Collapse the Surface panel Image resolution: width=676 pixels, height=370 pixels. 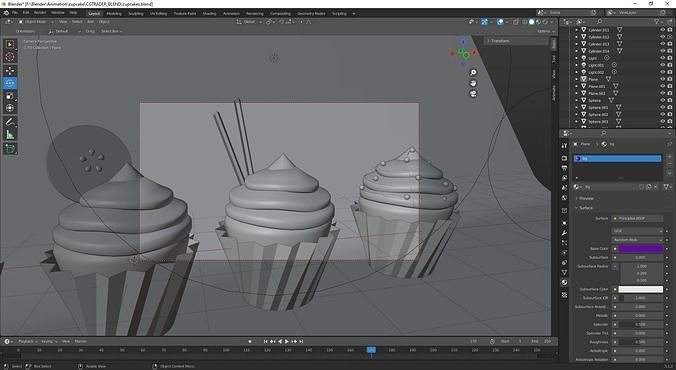585,208
